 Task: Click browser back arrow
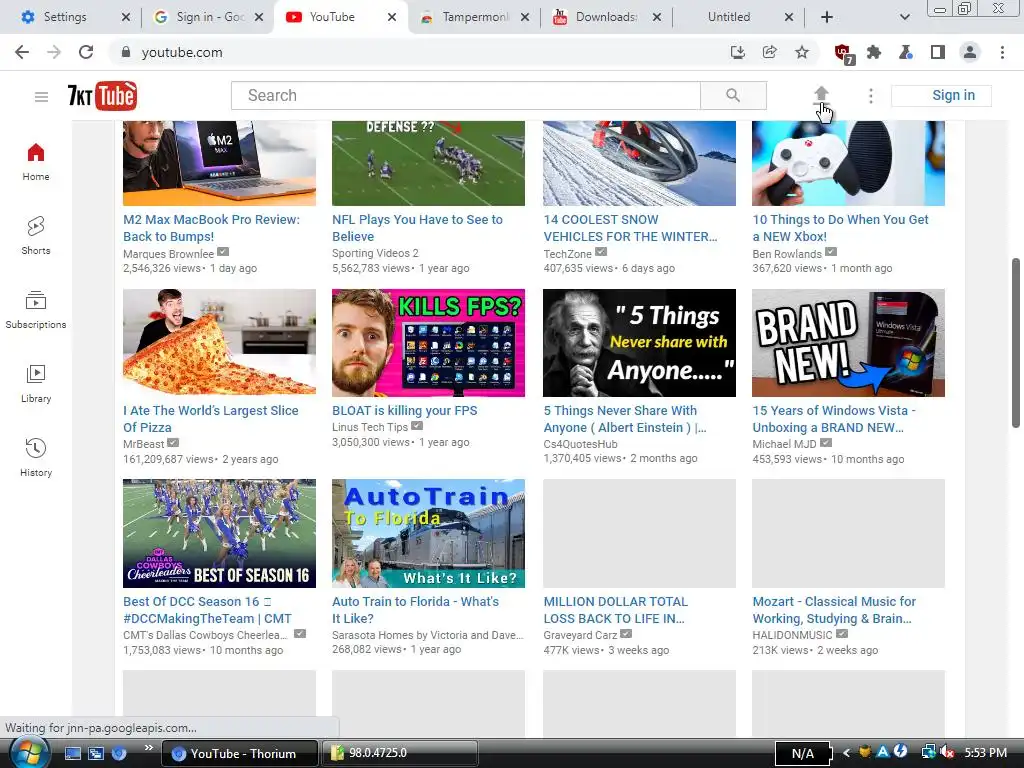point(22,52)
